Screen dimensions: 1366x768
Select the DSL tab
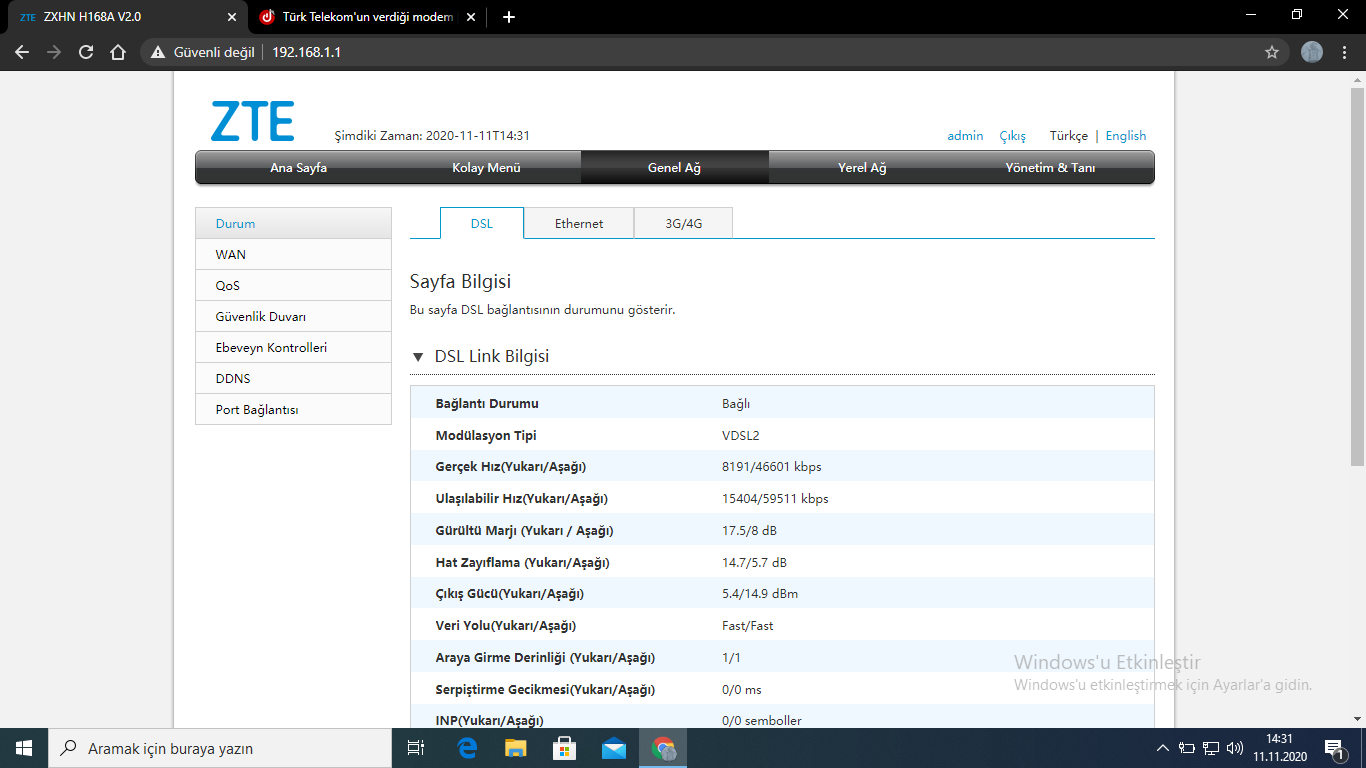[x=482, y=224]
